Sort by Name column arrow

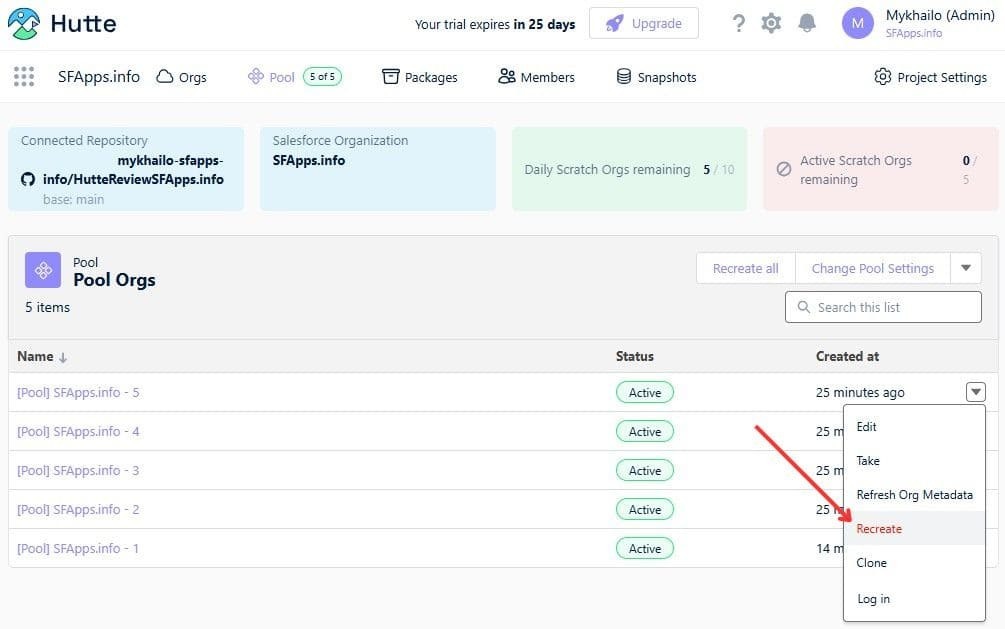point(63,358)
